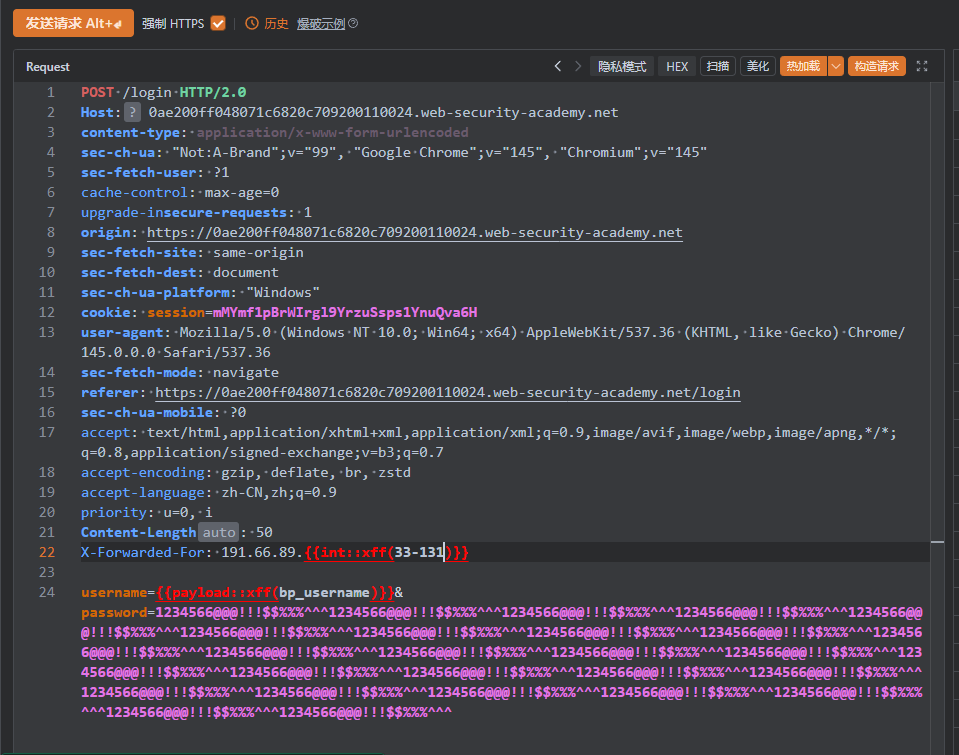
Task: Click the 扫描 scan button
Action: click(717, 66)
